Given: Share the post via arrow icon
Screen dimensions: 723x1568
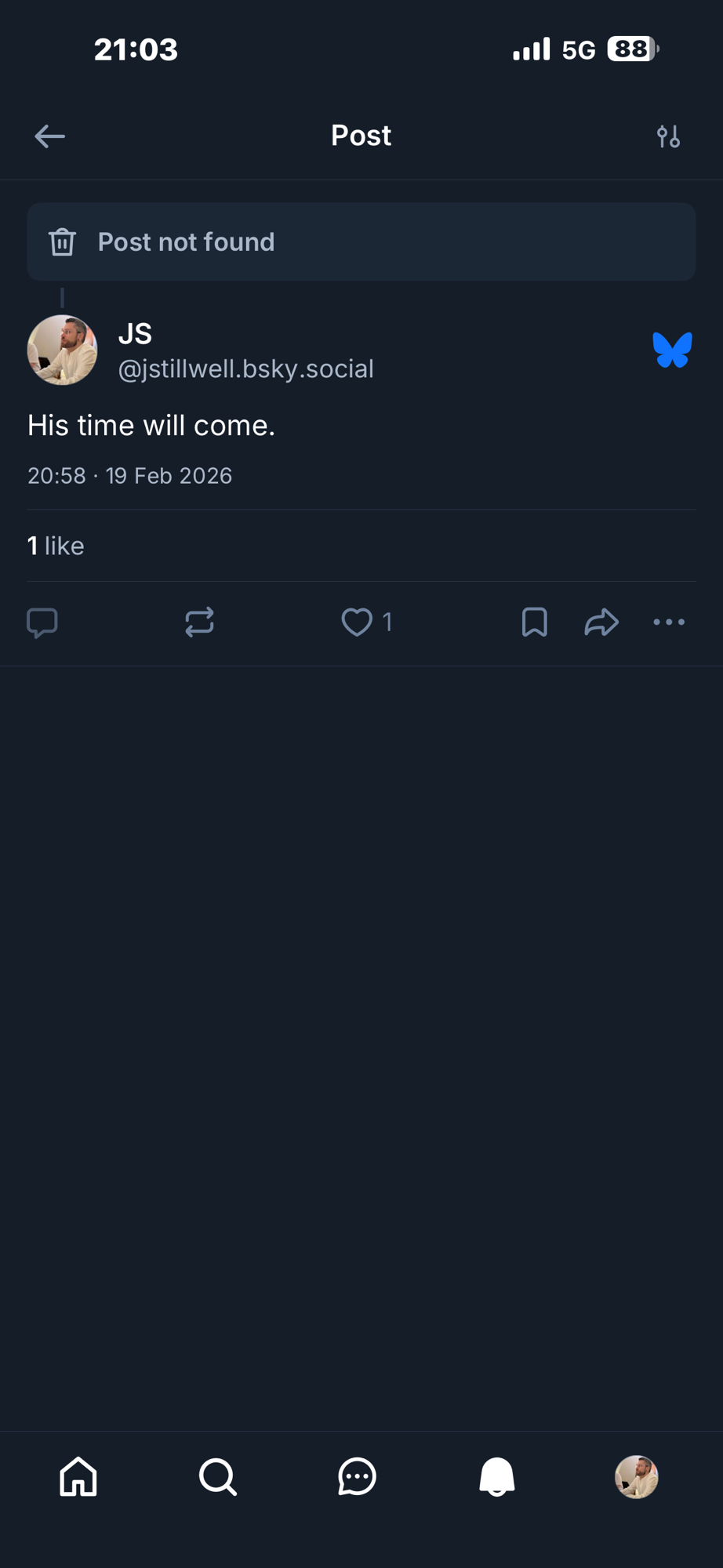Looking at the screenshot, I should [x=601, y=622].
